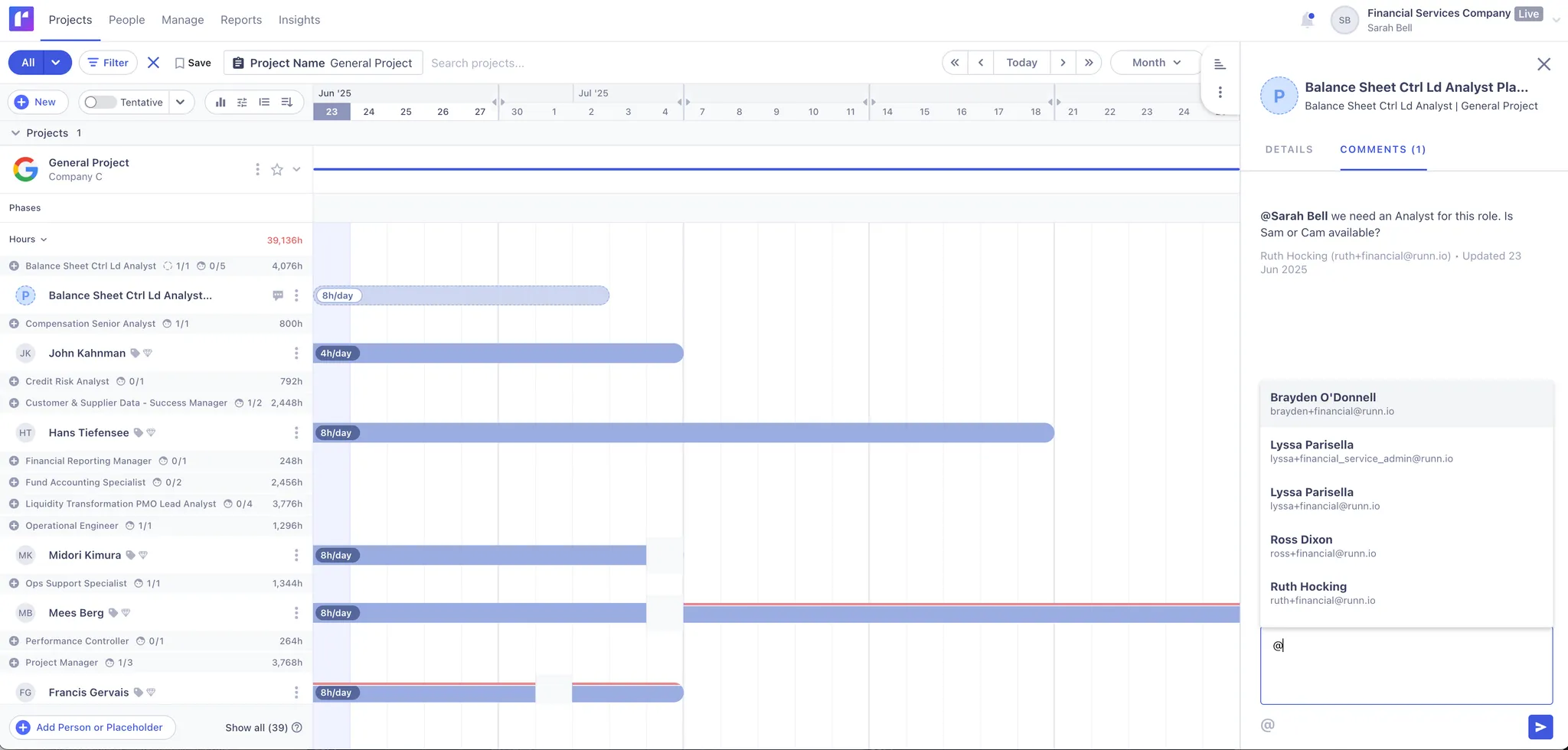Viewport: 1568px width, 750px height.
Task: Click the All filter button
Action: (x=28, y=63)
